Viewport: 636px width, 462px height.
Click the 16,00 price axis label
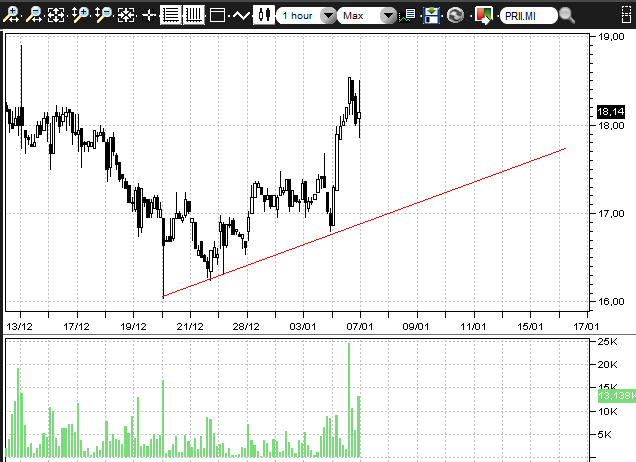pyautogui.click(x=611, y=301)
